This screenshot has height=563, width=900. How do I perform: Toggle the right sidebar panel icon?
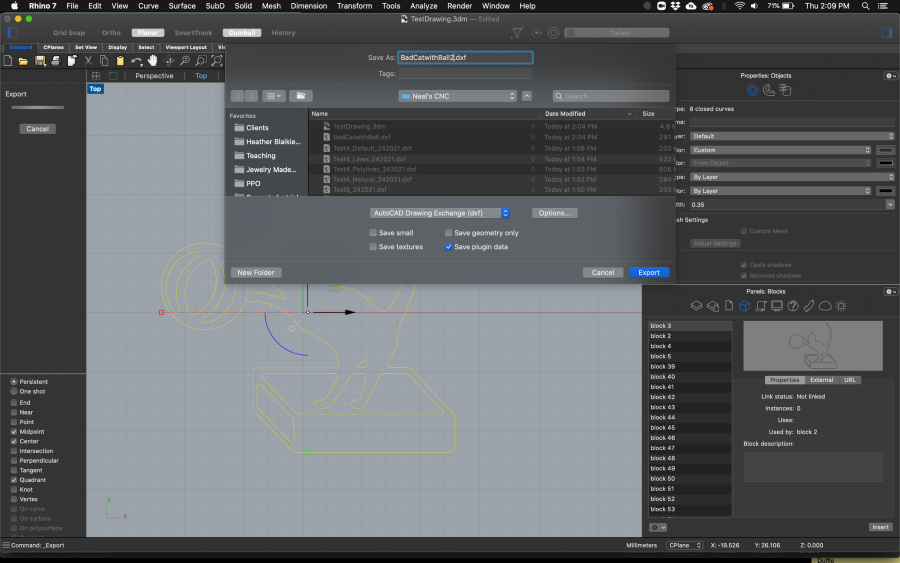[887, 33]
